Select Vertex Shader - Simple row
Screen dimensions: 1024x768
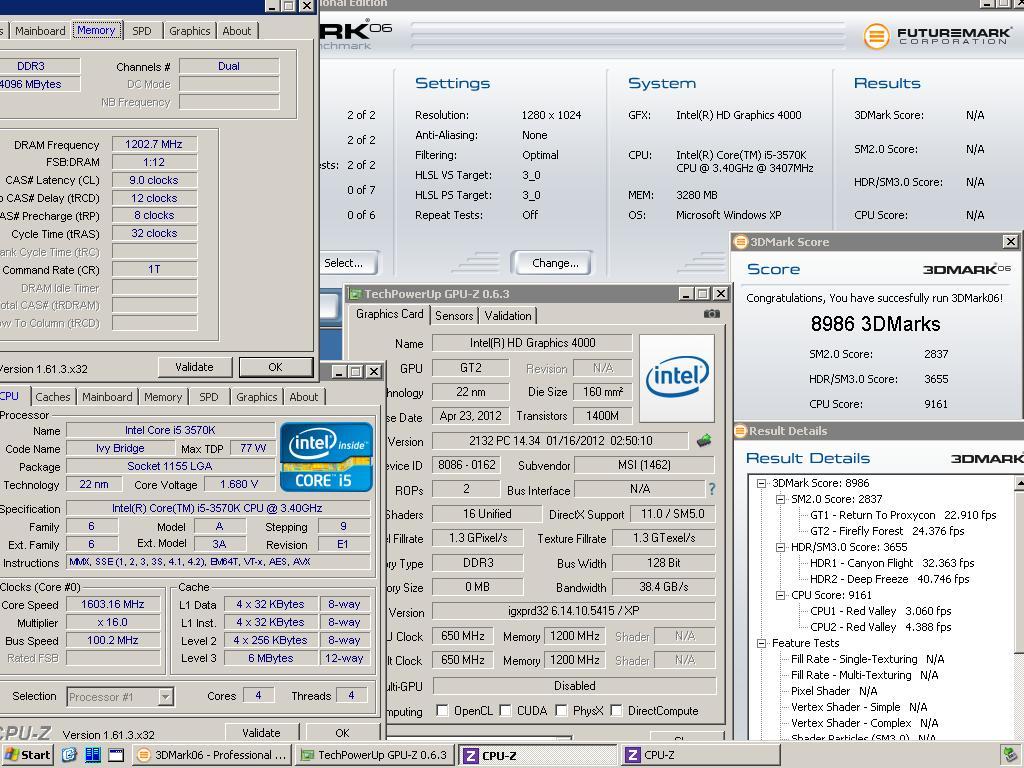859,707
